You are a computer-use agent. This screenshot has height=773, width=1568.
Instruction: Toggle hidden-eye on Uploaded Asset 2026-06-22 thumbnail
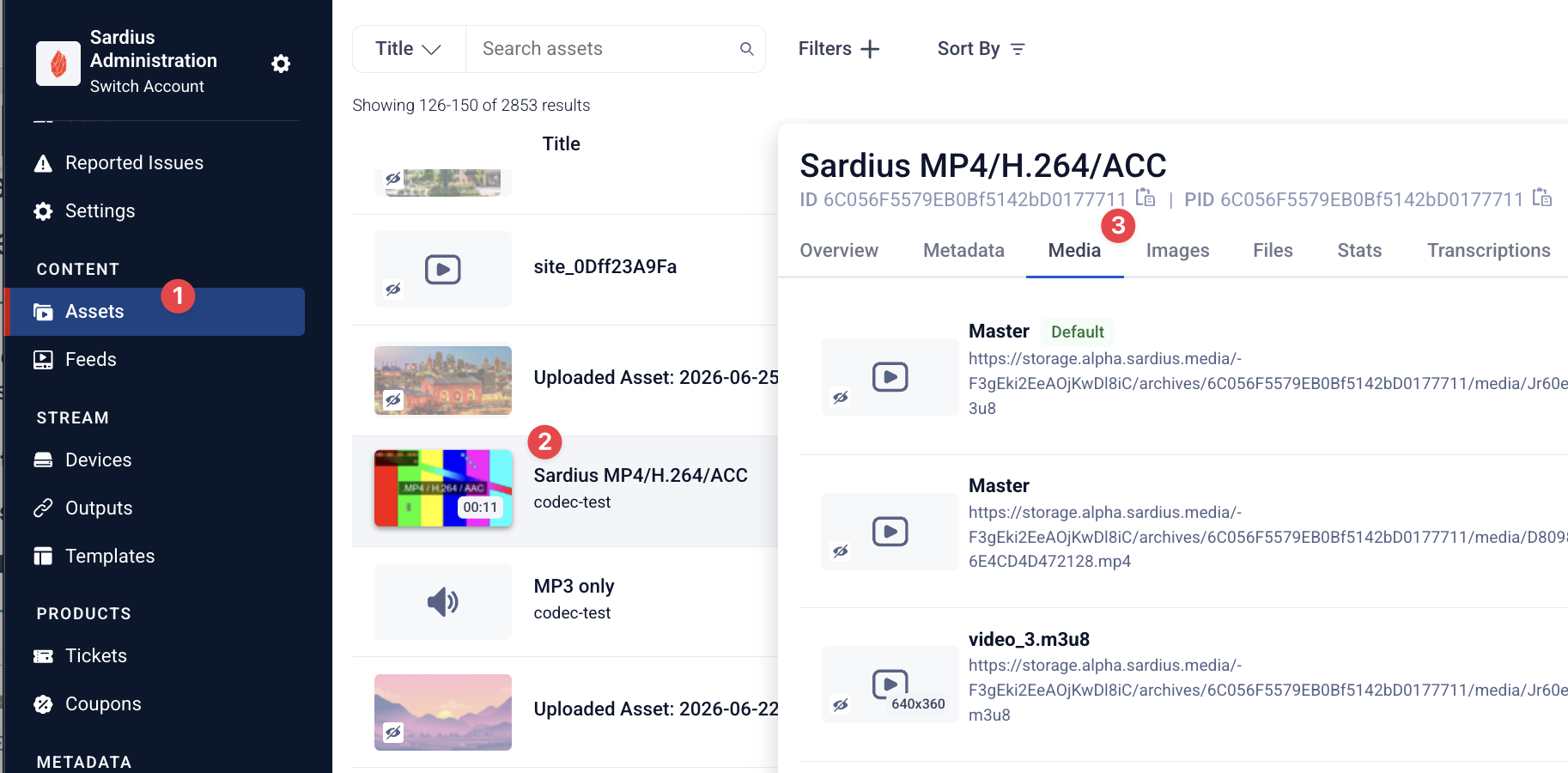(x=393, y=733)
